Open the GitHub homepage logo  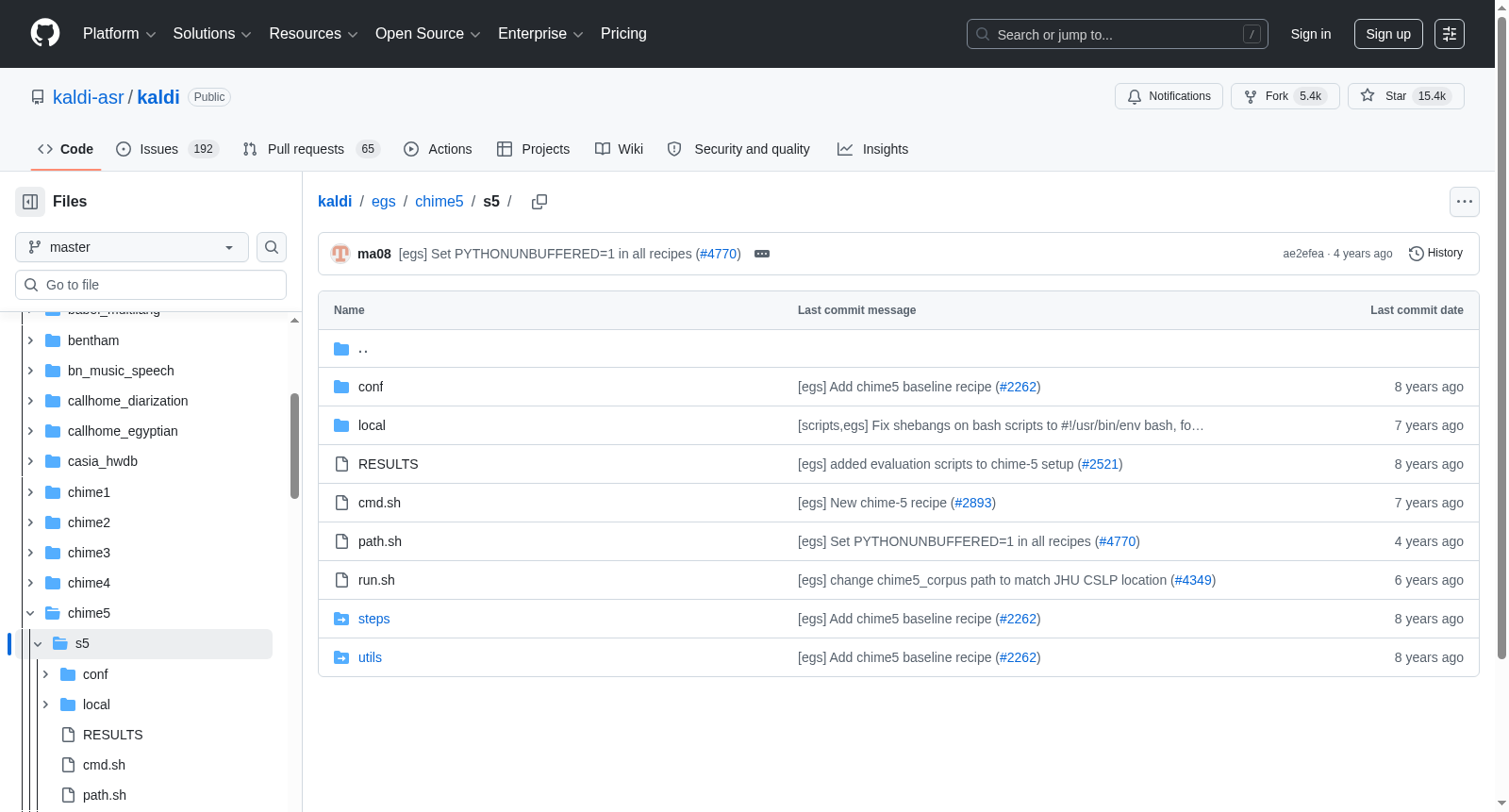tap(45, 33)
